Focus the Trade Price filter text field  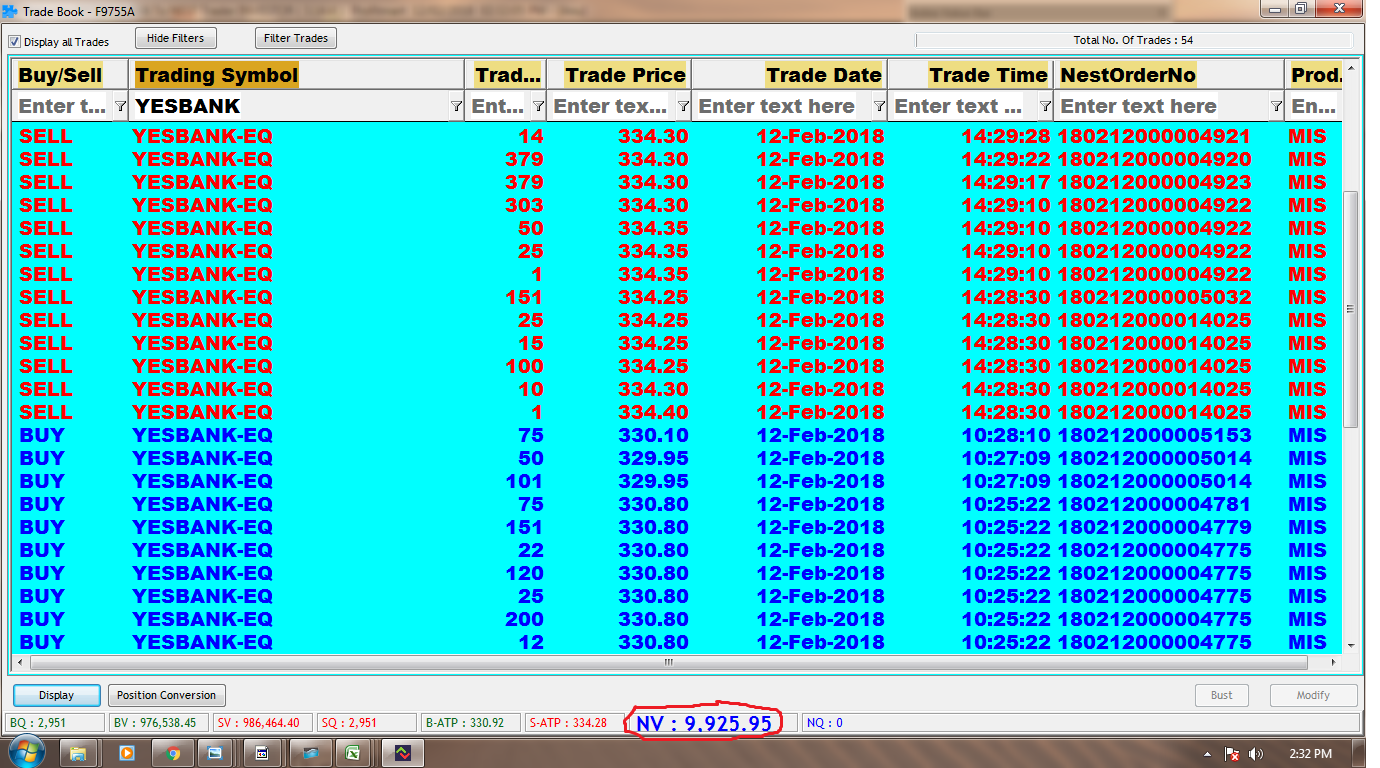pos(611,106)
